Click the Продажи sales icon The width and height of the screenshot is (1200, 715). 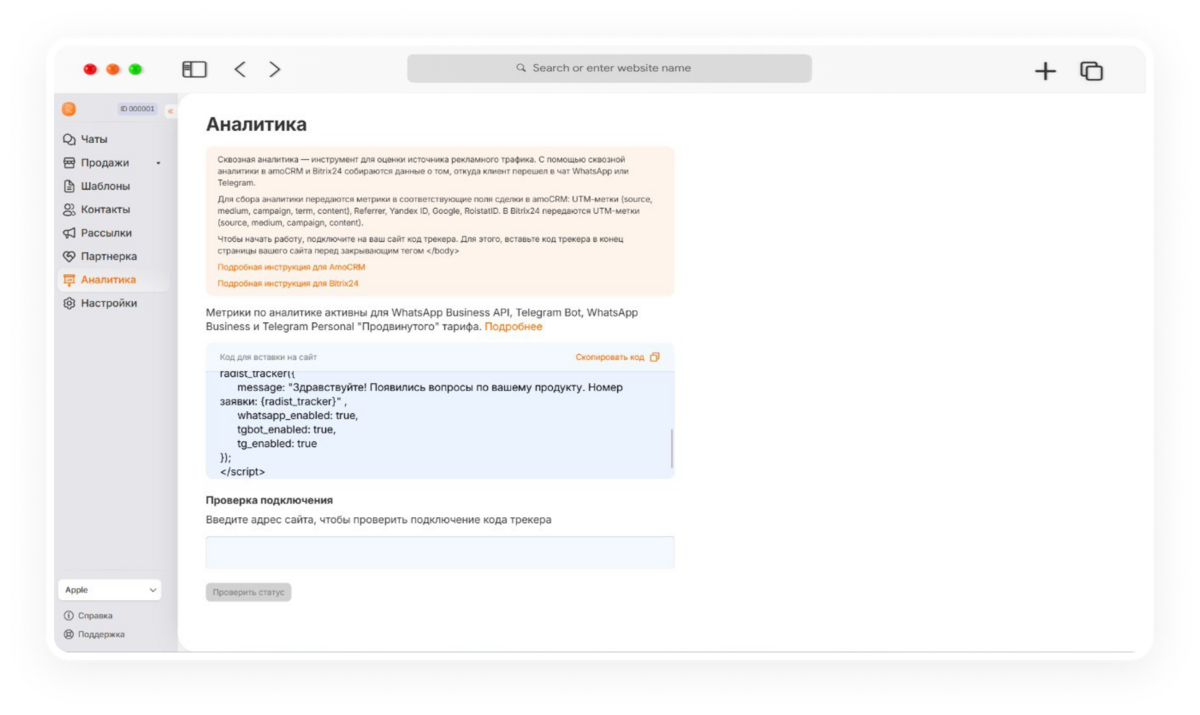(x=69, y=163)
